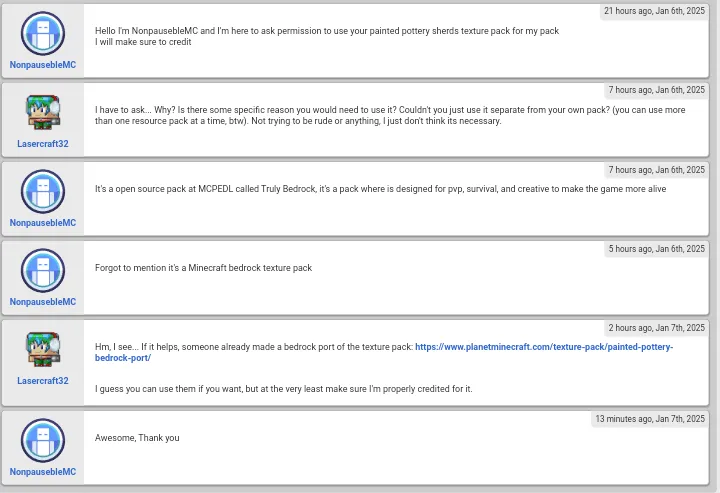720x493 pixels.
Task: Open NonpausebleMC username link in first message
Action: coord(43,65)
